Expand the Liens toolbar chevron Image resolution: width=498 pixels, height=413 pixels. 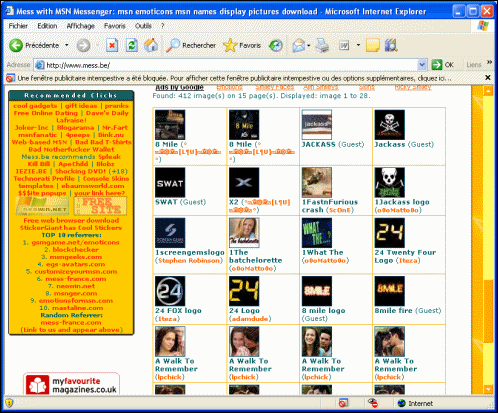pos(489,62)
